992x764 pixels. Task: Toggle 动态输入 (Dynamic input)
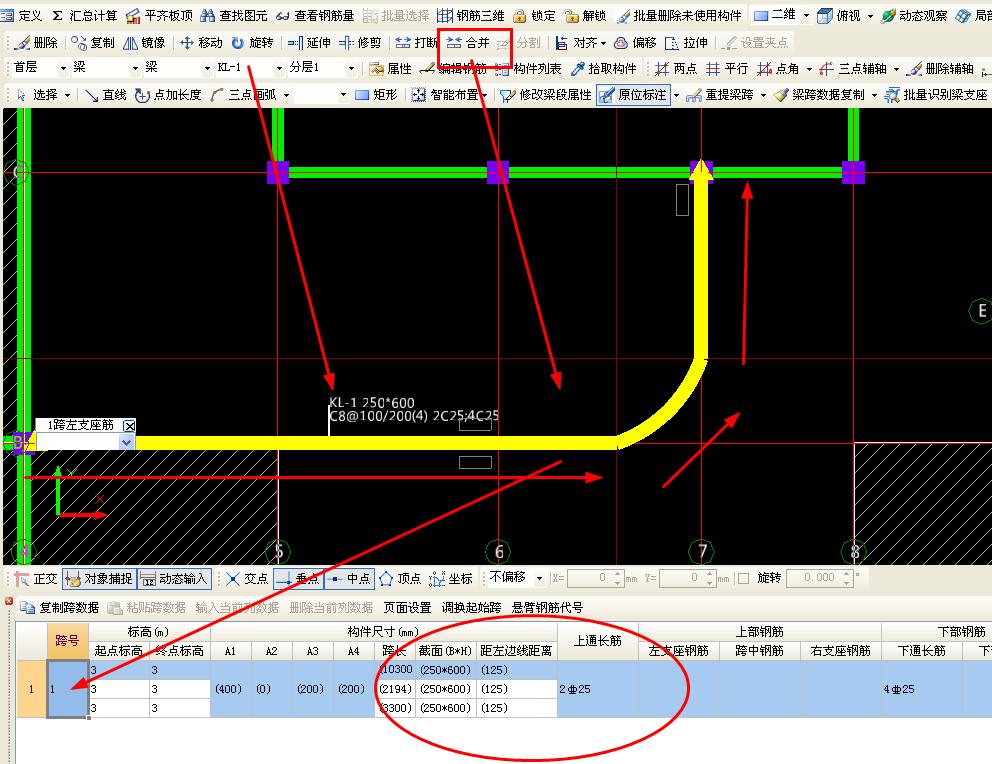pyautogui.click(x=175, y=579)
